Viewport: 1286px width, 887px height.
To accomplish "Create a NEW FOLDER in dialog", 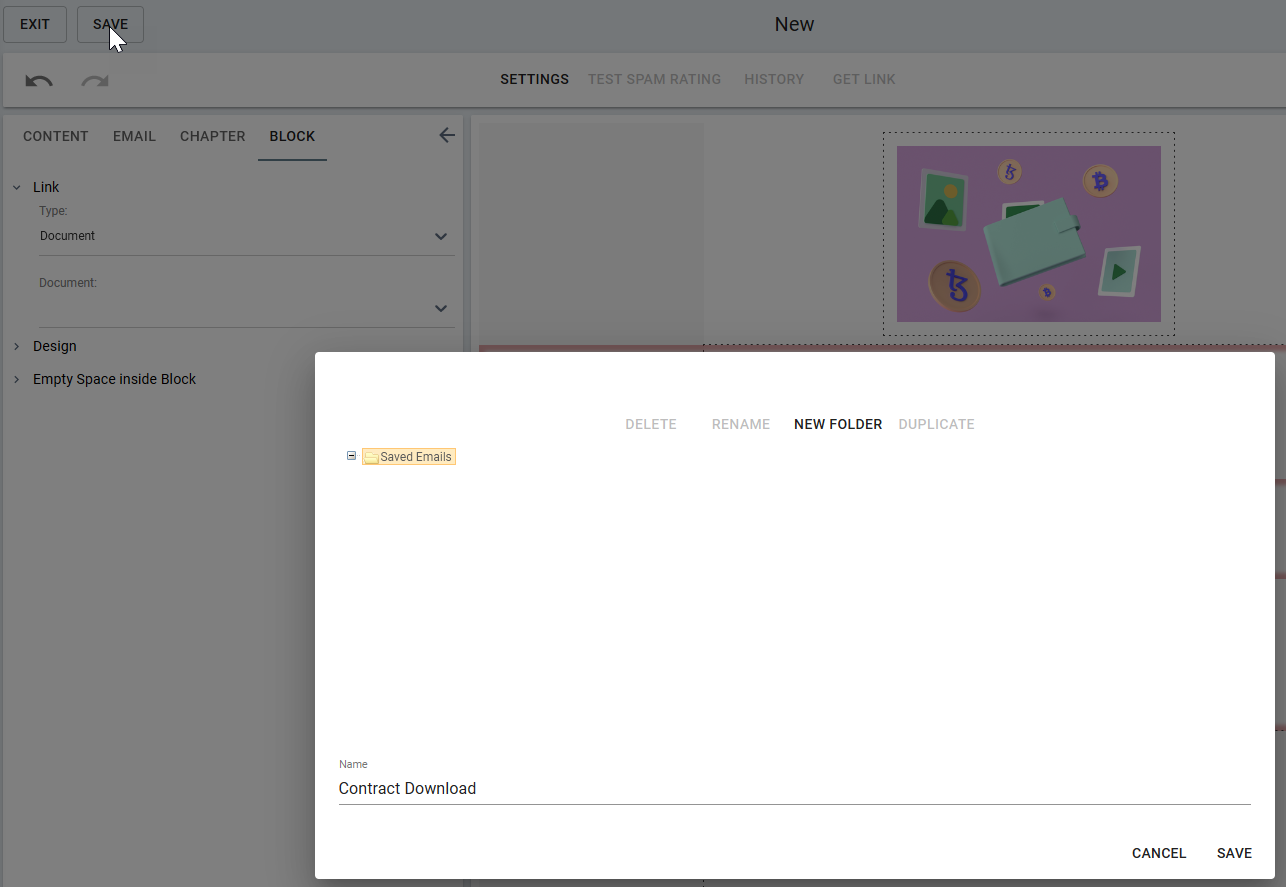I will pos(838,424).
